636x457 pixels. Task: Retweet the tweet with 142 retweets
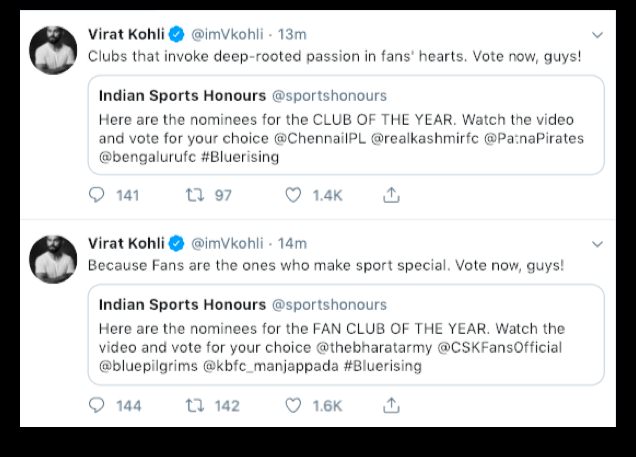195,405
